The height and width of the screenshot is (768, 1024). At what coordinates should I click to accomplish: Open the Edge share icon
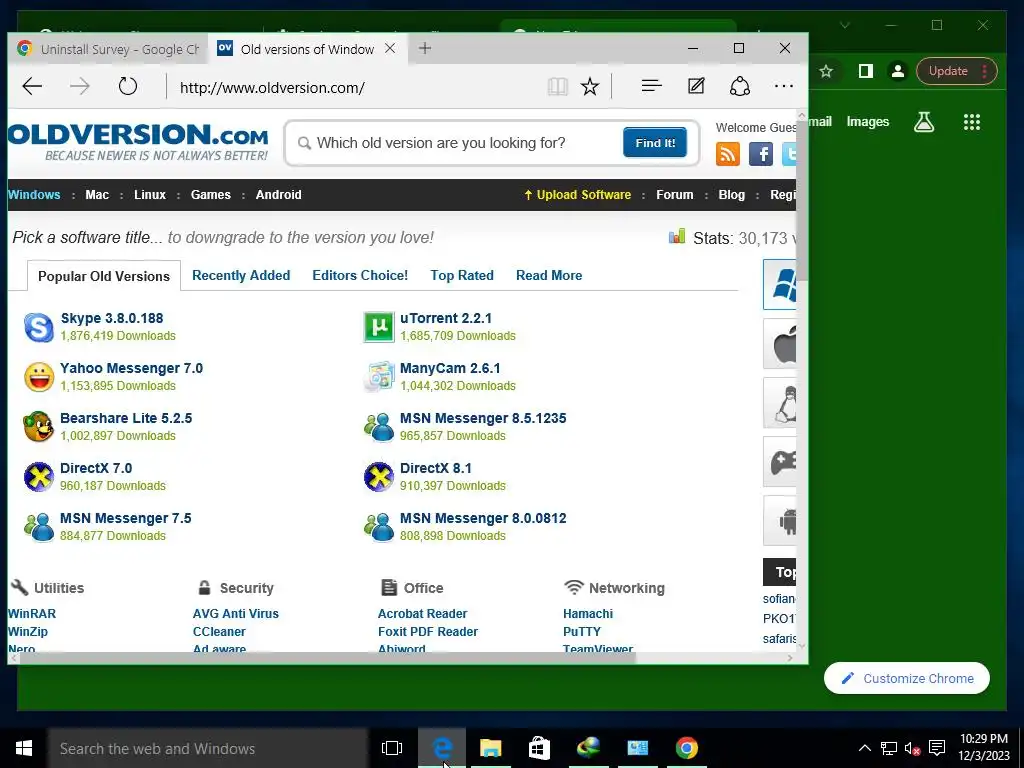point(739,86)
